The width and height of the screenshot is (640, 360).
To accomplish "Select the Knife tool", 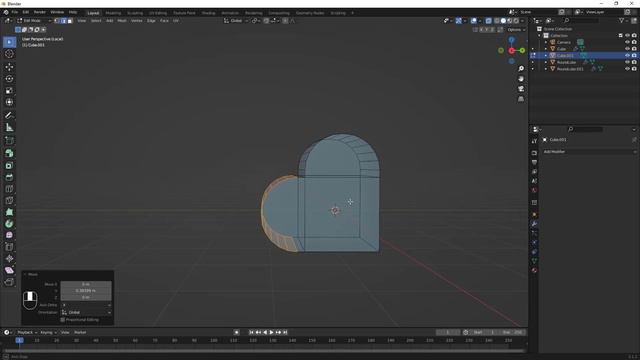I will tap(9, 200).
